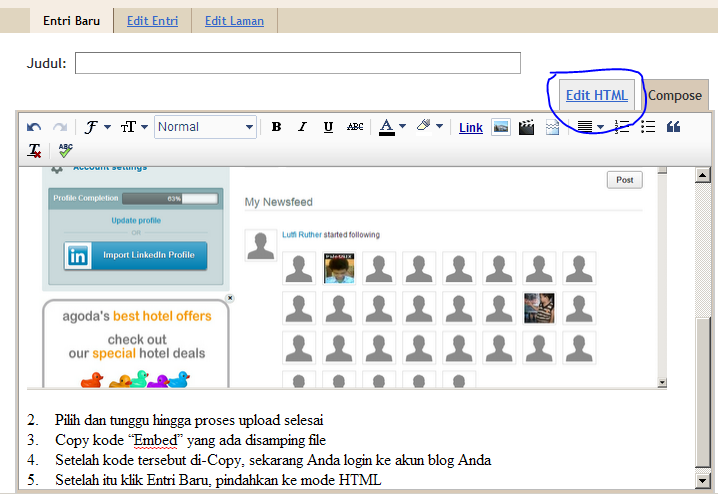Click the Profile Completion progress bar
Image resolution: width=718 pixels, height=495 pixels.
tap(170, 198)
